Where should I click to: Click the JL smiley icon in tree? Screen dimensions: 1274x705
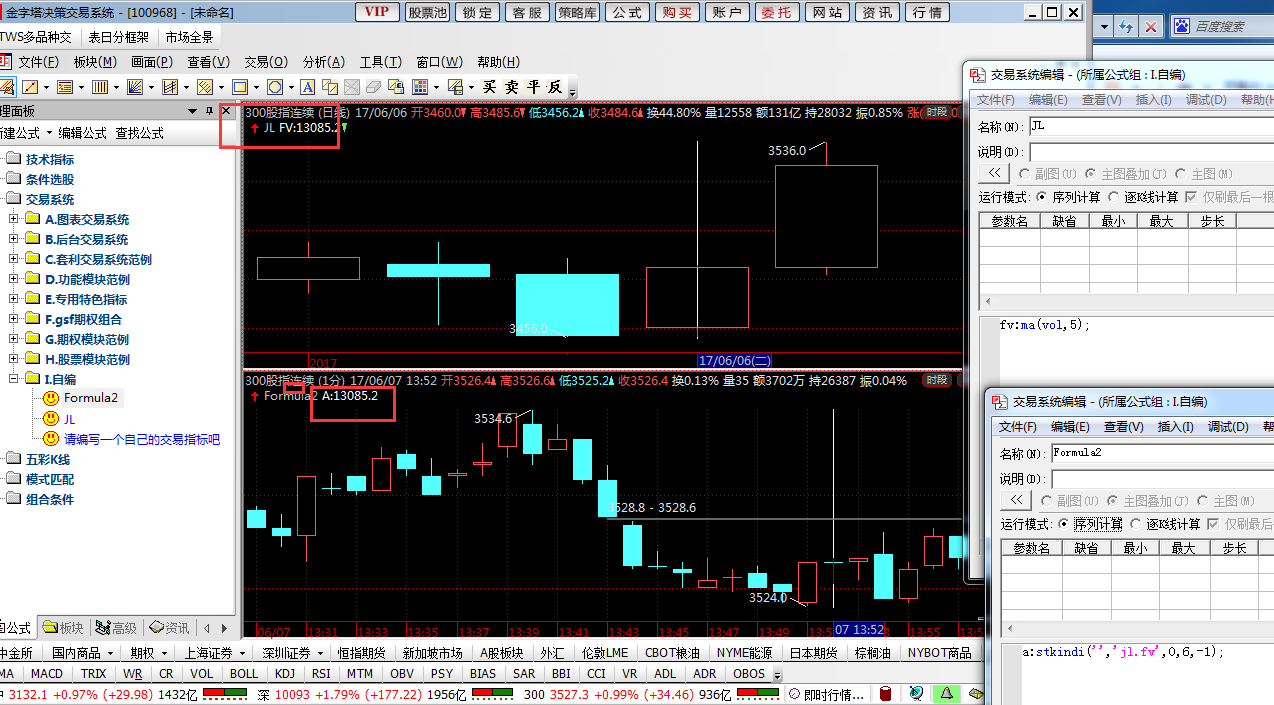pyautogui.click(x=51, y=418)
